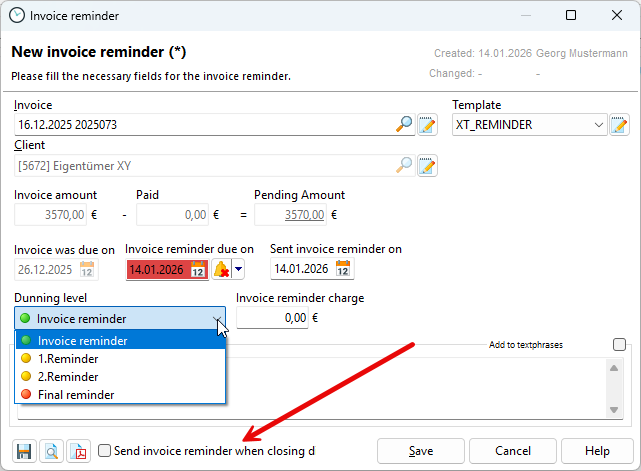641x471 pixels.
Task: Click the PDF export icon
Action: point(80,451)
